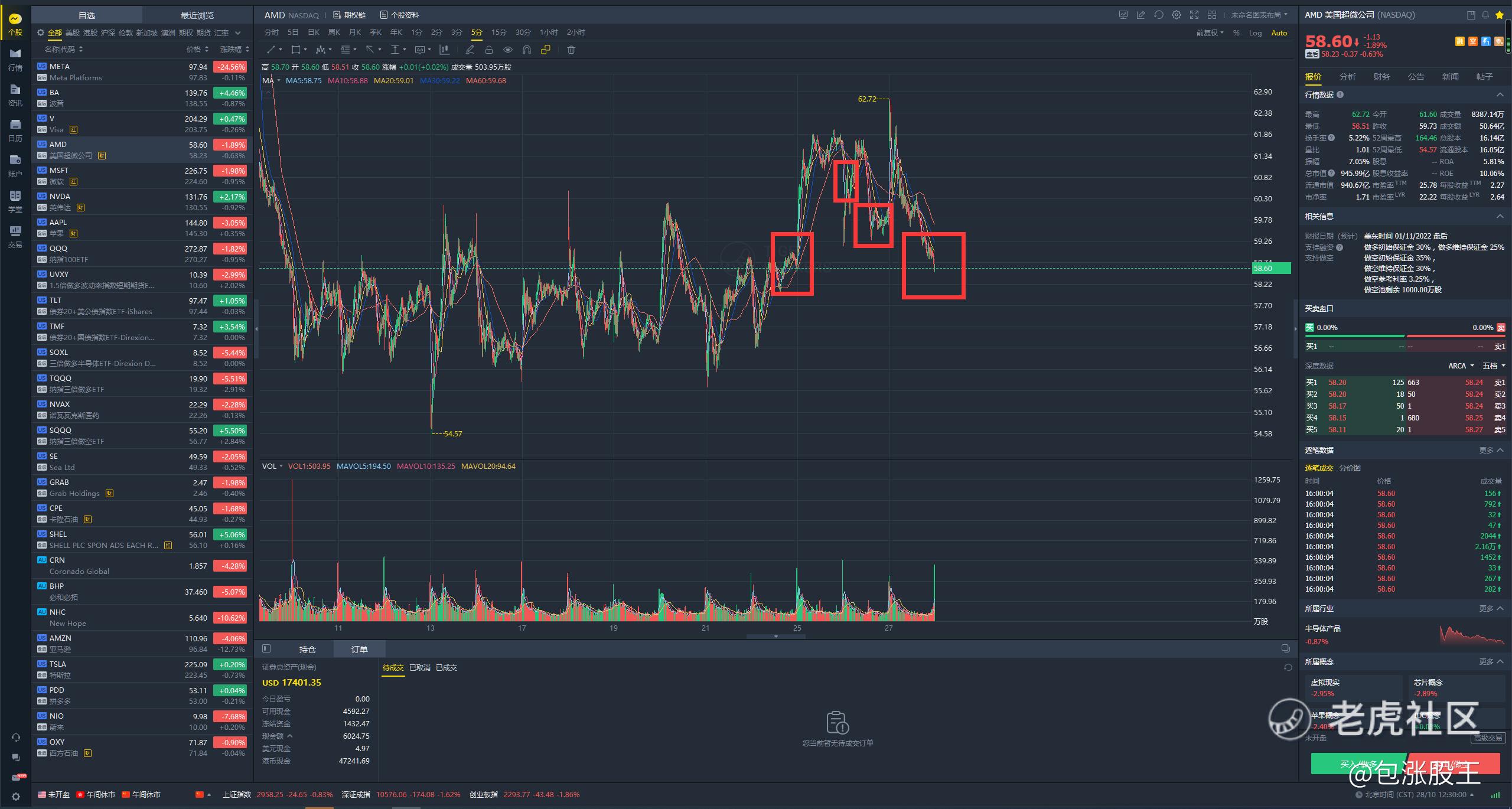The width and height of the screenshot is (1512, 809).
Task: Open the 学堂 academy section in sidebar
Action: point(15,202)
